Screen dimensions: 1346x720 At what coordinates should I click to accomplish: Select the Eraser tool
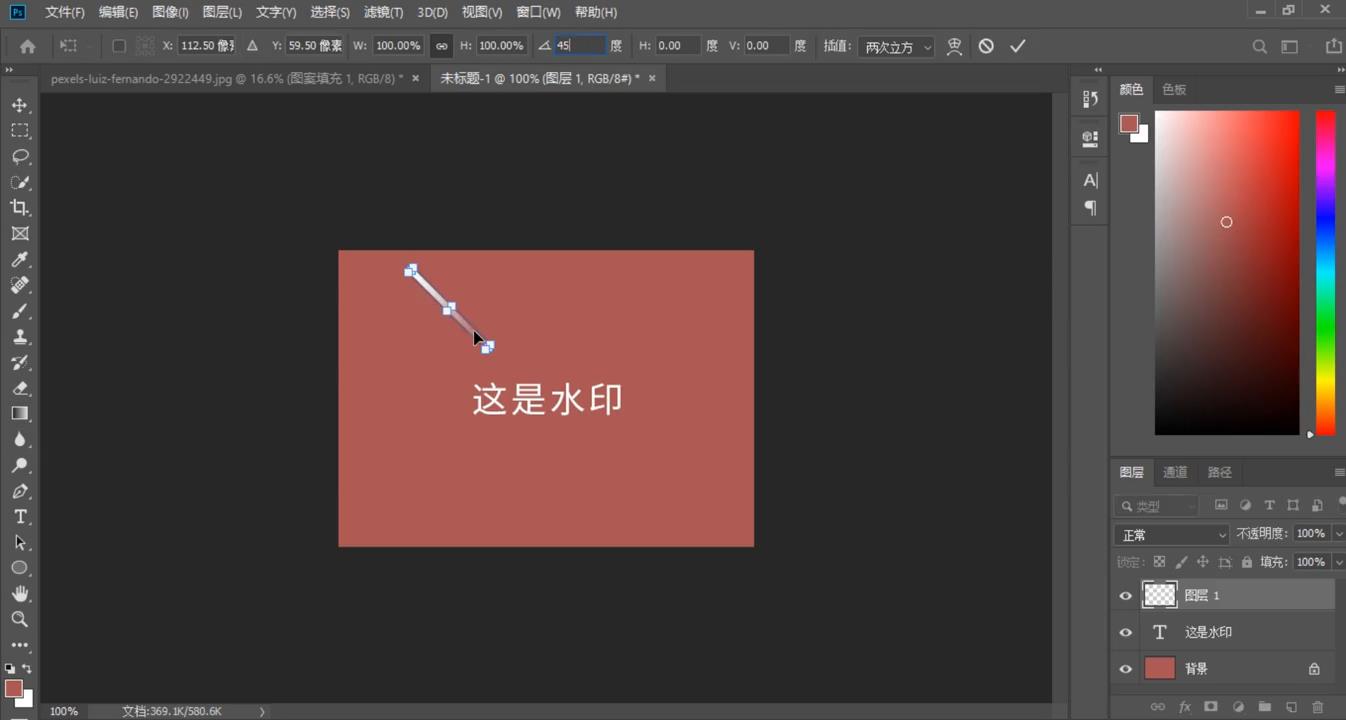pyautogui.click(x=20, y=388)
